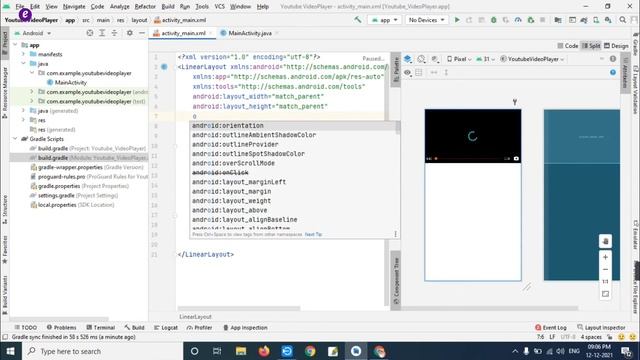Open the app run configuration dropdown
This screenshot has width=640, height=360.
(x=384, y=20)
